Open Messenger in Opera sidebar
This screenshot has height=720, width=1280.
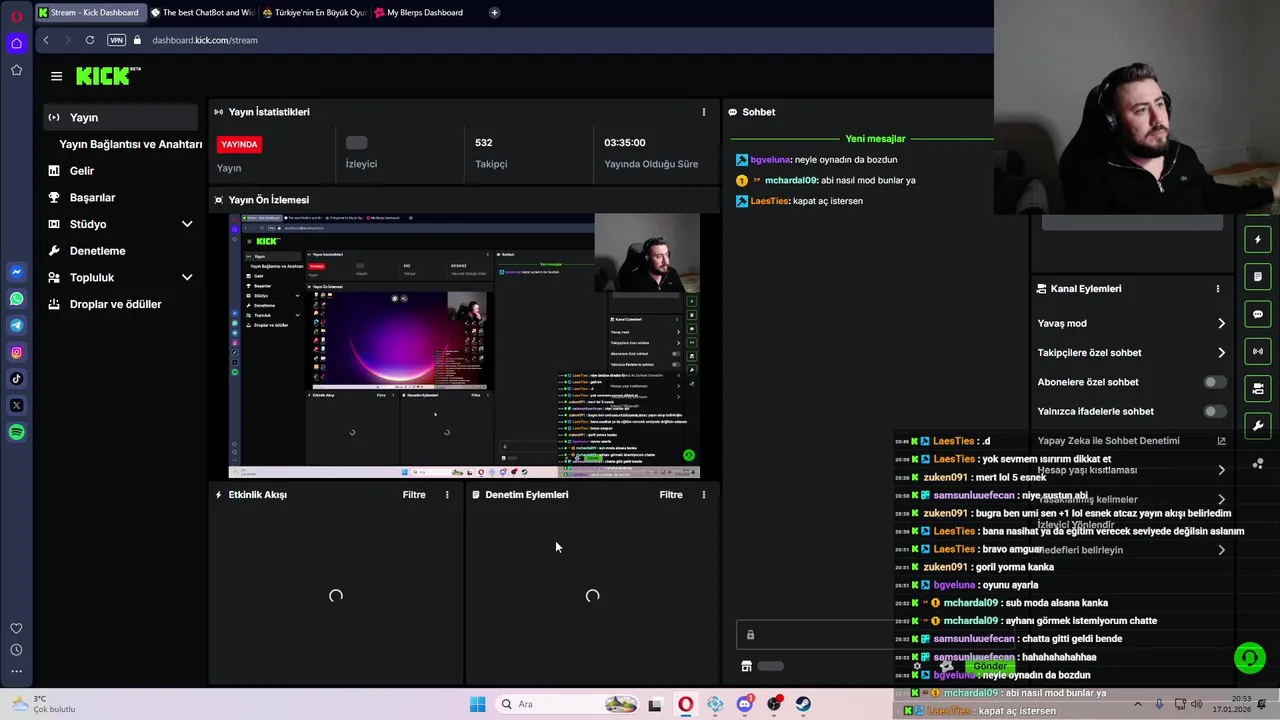coord(16,272)
